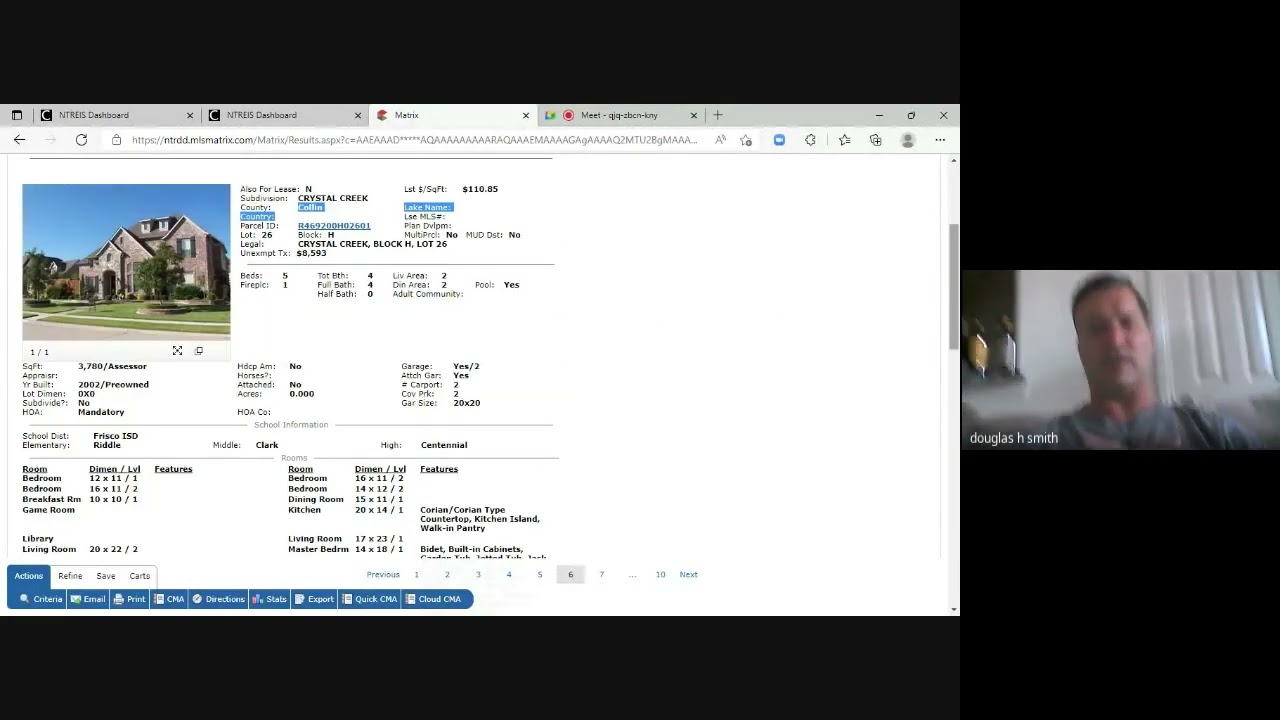This screenshot has width=1280, height=720.
Task: Go to the Next results page
Action: [689, 575]
